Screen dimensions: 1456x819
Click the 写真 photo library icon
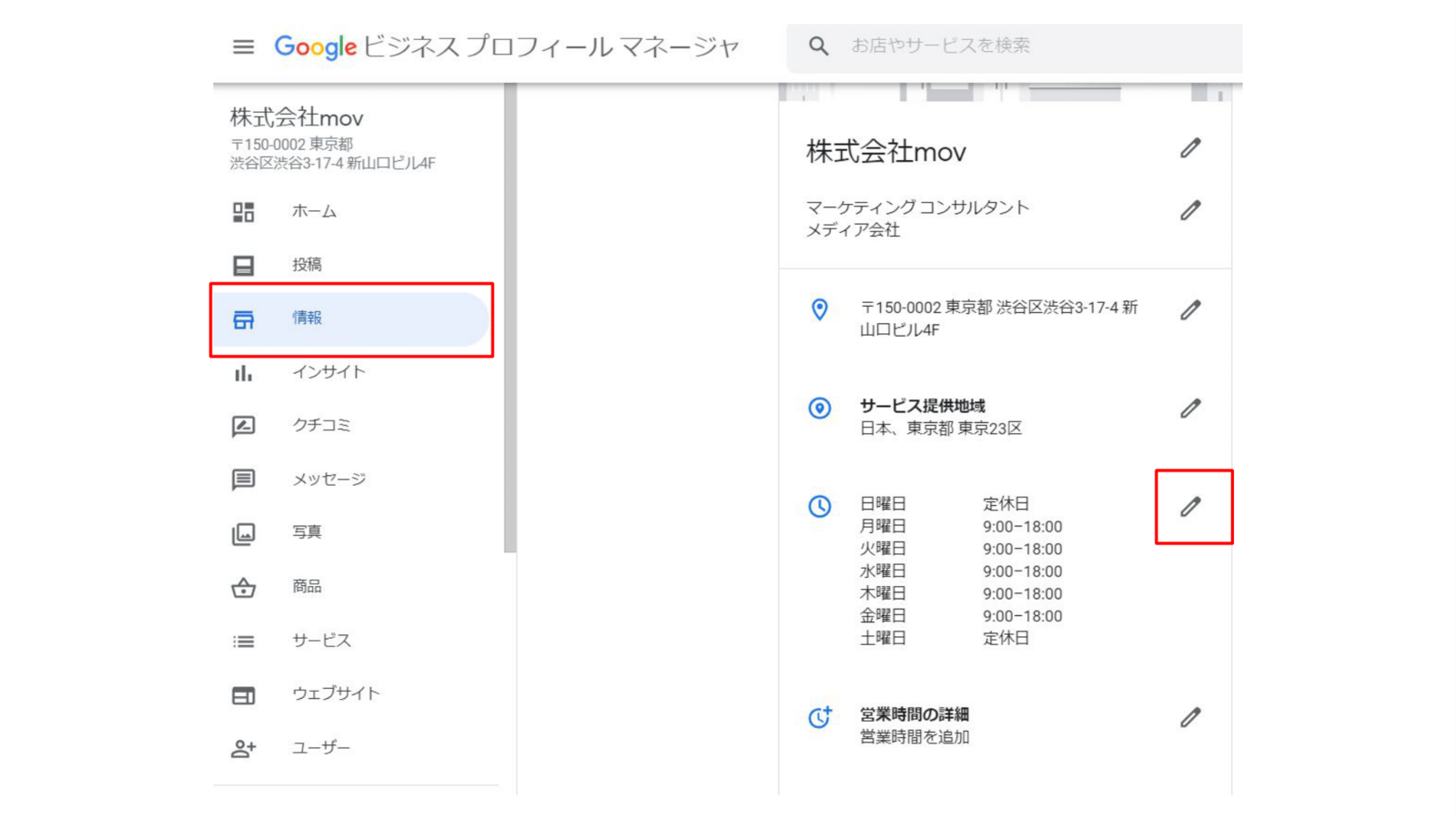243,533
